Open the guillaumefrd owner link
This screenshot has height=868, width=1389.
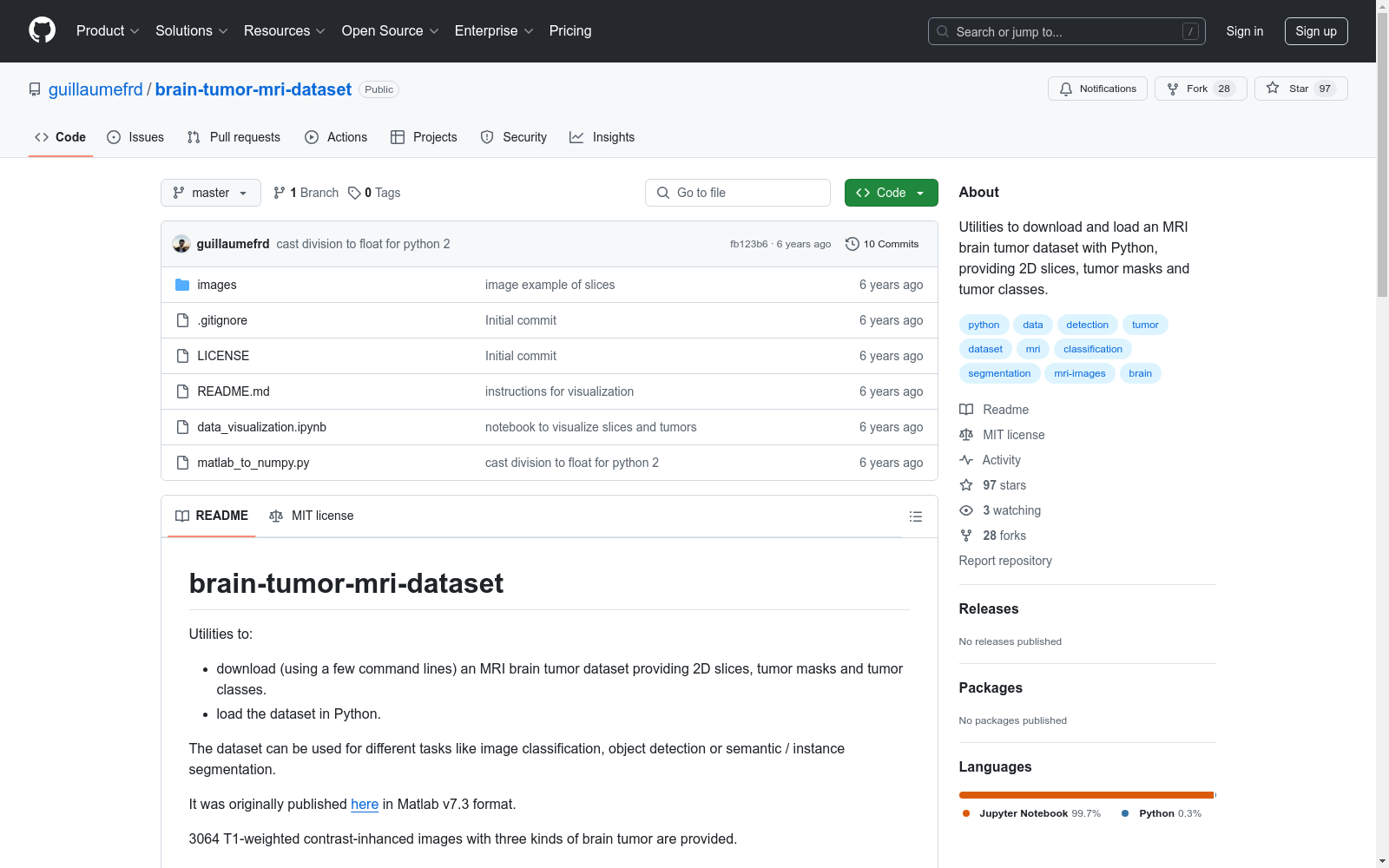[x=95, y=89]
